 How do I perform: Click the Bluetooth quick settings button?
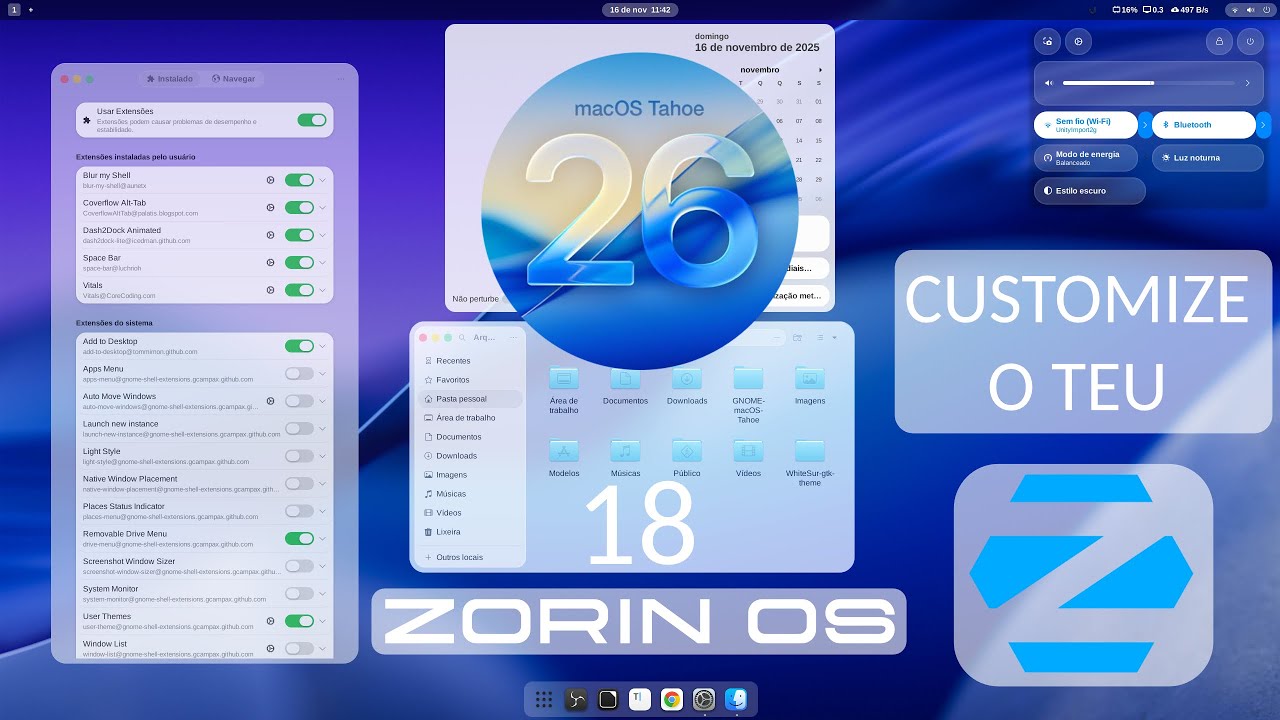pos(1204,125)
